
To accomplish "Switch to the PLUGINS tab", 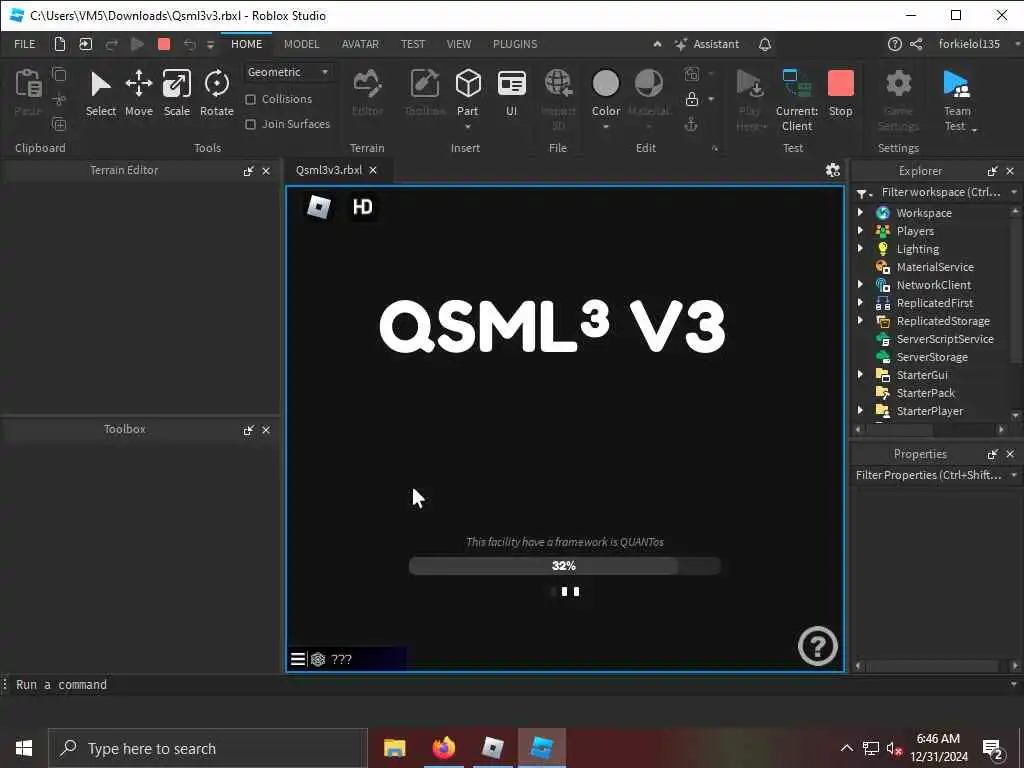I will (x=515, y=44).
